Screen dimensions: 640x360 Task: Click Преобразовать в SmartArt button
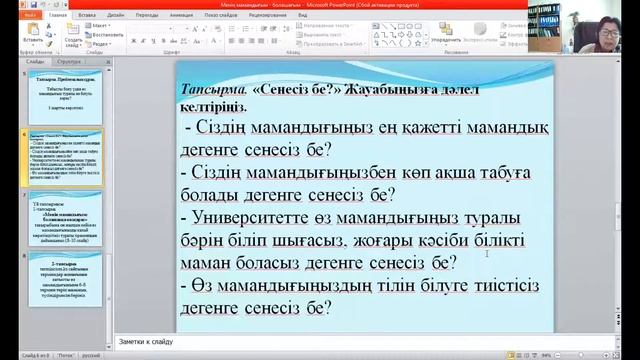pos(330,44)
